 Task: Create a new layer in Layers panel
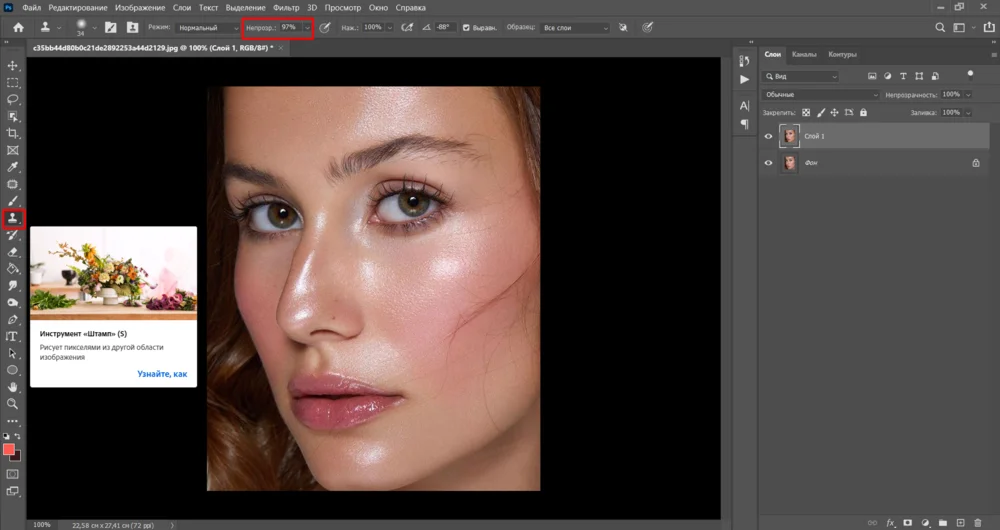pyautogui.click(x=960, y=522)
